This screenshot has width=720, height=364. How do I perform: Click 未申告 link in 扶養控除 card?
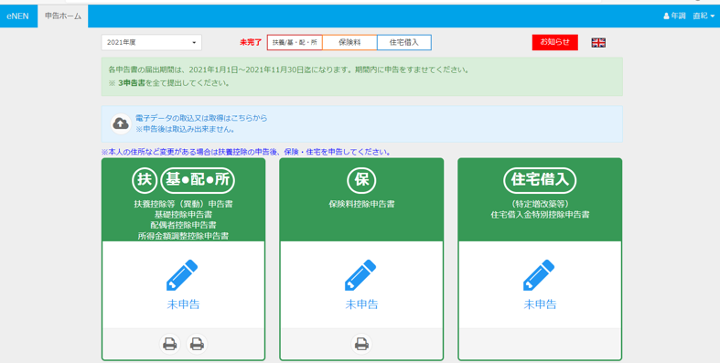click(x=183, y=304)
